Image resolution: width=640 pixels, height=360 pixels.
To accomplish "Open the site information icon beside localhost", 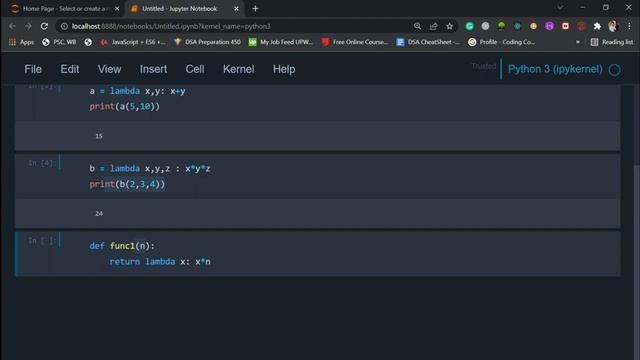I will click(64, 27).
